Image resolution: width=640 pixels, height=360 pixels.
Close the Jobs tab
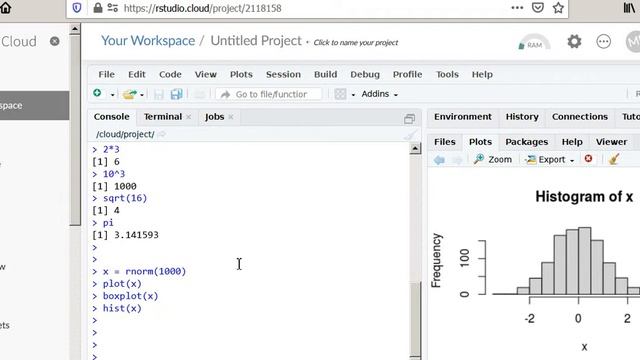231,117
